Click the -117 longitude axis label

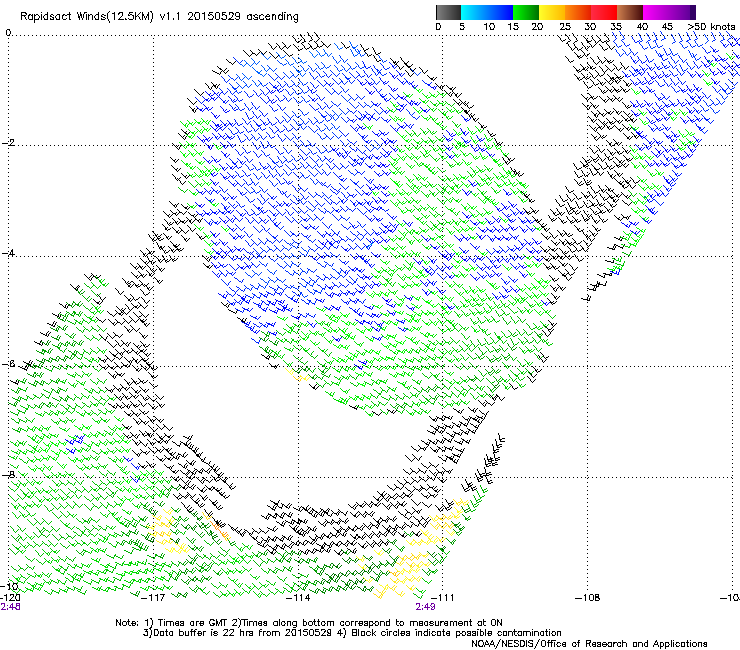pyautogui.click(x=153, y=598)
